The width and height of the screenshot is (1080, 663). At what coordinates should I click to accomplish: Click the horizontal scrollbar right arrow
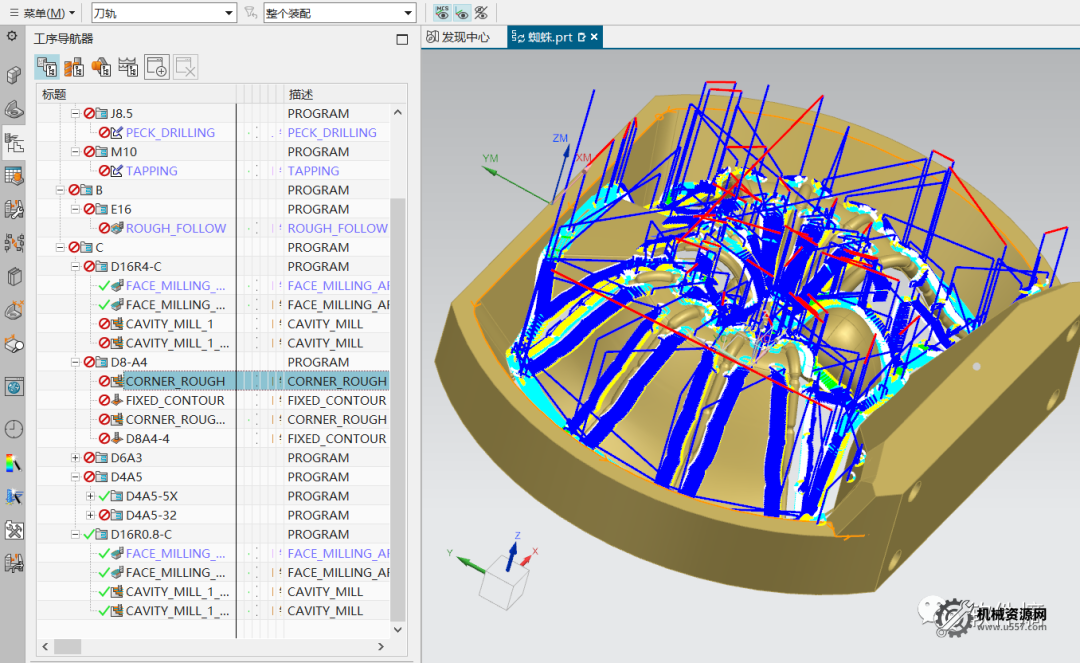[383, 647]
